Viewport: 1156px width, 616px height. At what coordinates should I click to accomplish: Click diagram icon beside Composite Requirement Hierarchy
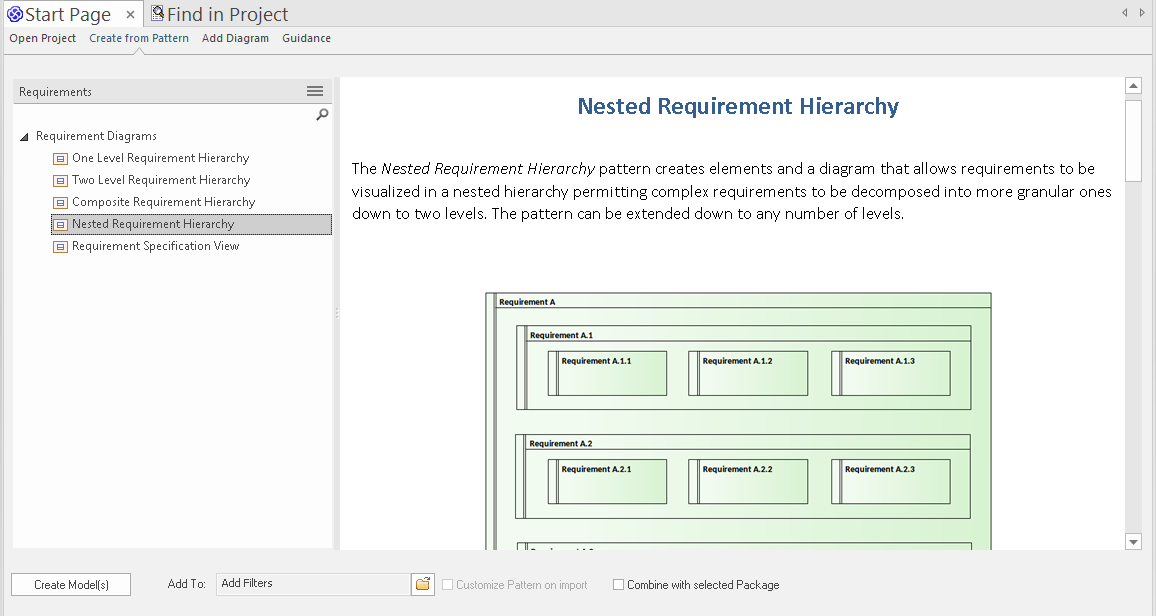point(60,202)
